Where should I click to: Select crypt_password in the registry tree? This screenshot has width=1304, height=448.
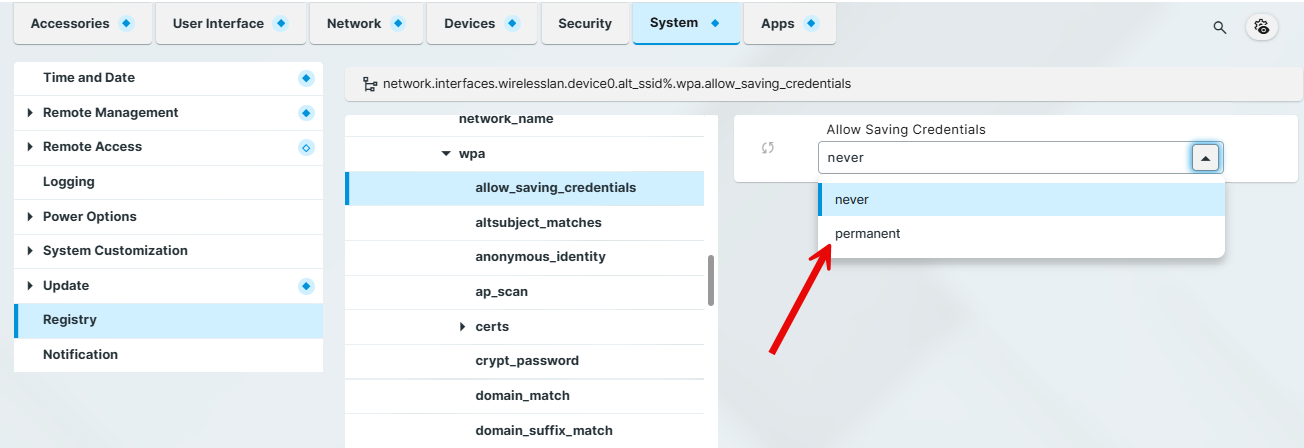click(x=527, y=361)
